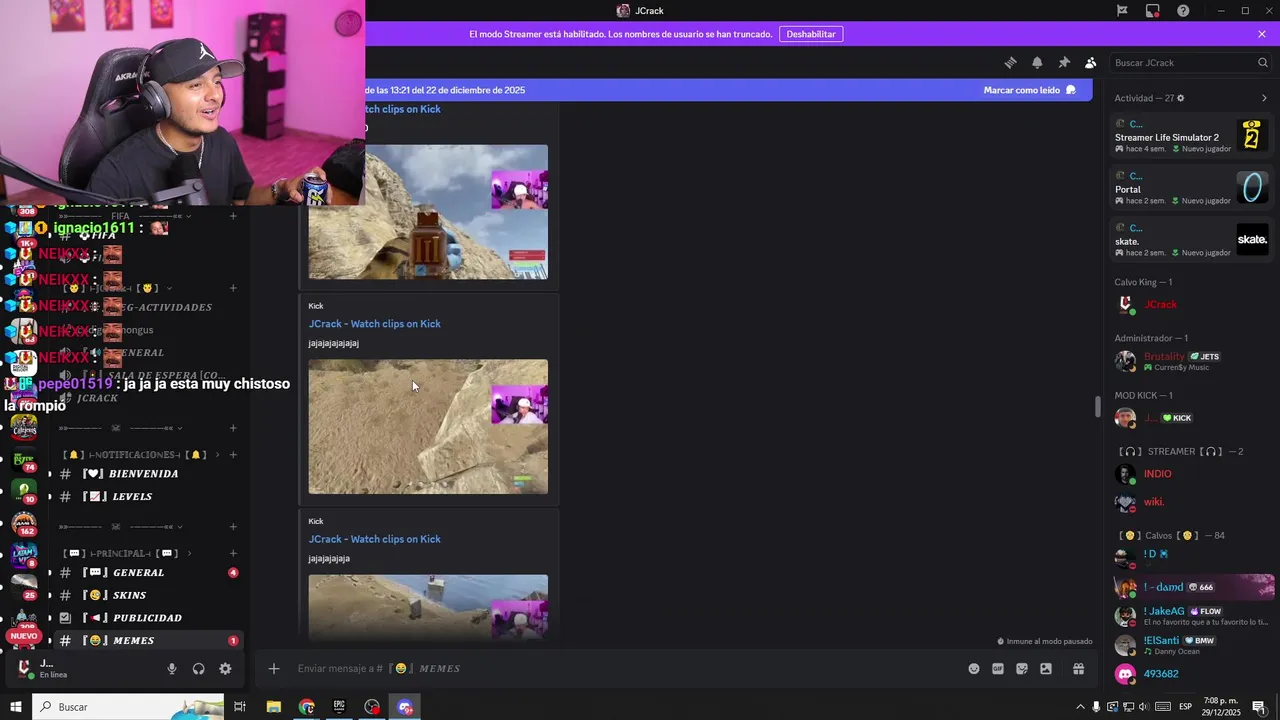The image size is (1280, 720).
Task: Open server icon with 25 badge
Action: (23, 585)
